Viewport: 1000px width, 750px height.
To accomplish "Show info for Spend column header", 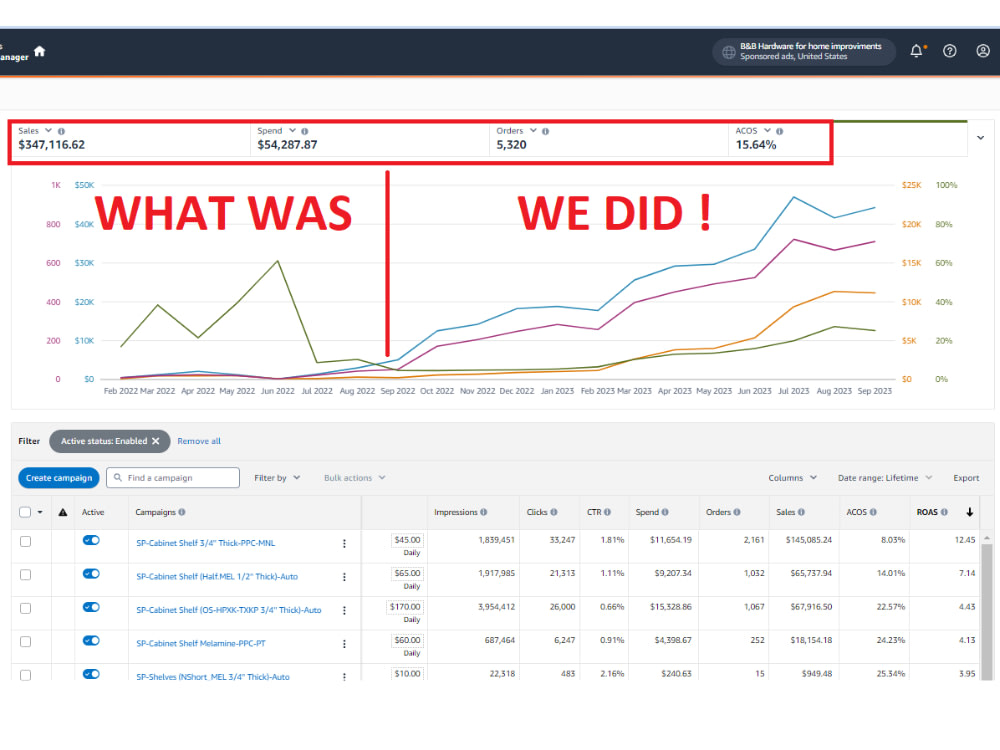I will (665, 512).
